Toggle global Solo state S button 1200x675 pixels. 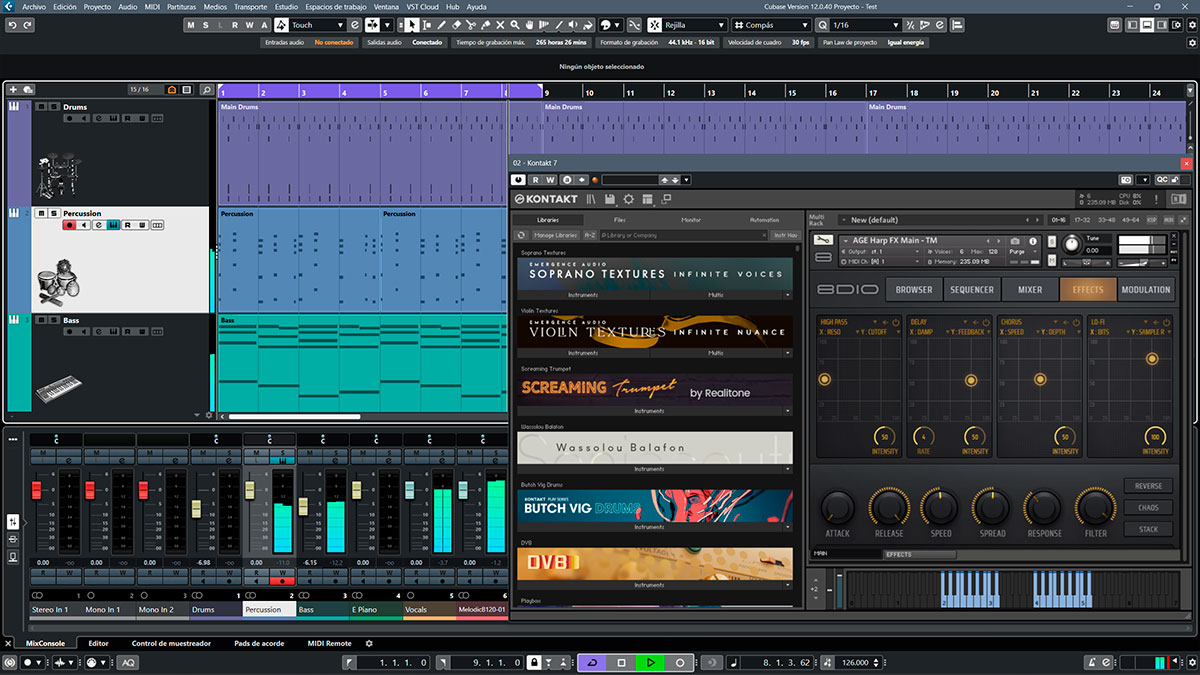click(205, 25)
